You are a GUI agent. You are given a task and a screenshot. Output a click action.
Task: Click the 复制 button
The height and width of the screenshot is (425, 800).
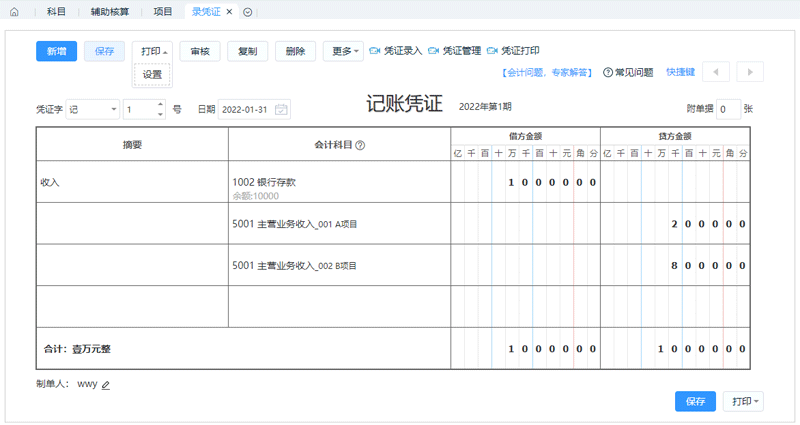coord(247,51)
